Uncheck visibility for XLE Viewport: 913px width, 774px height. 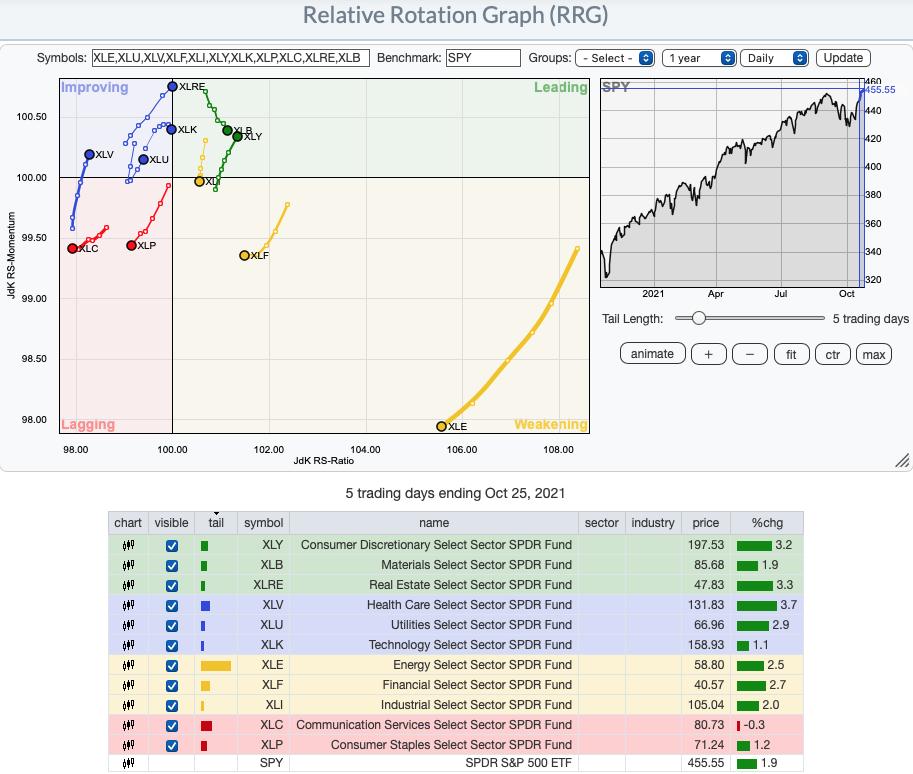(x=172, y=666)
